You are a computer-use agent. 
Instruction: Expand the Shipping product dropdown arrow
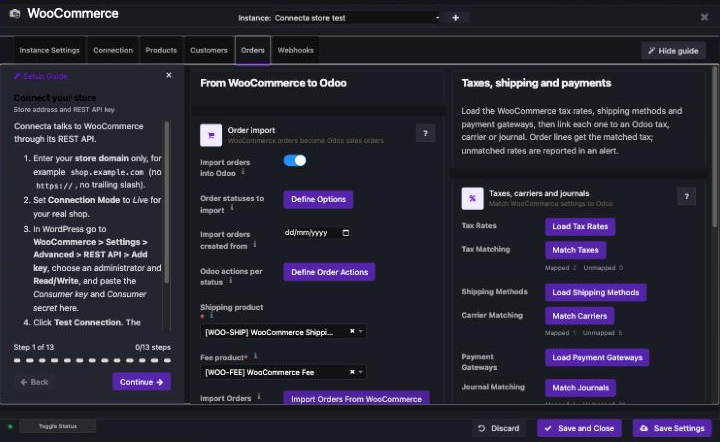(360, 331)
